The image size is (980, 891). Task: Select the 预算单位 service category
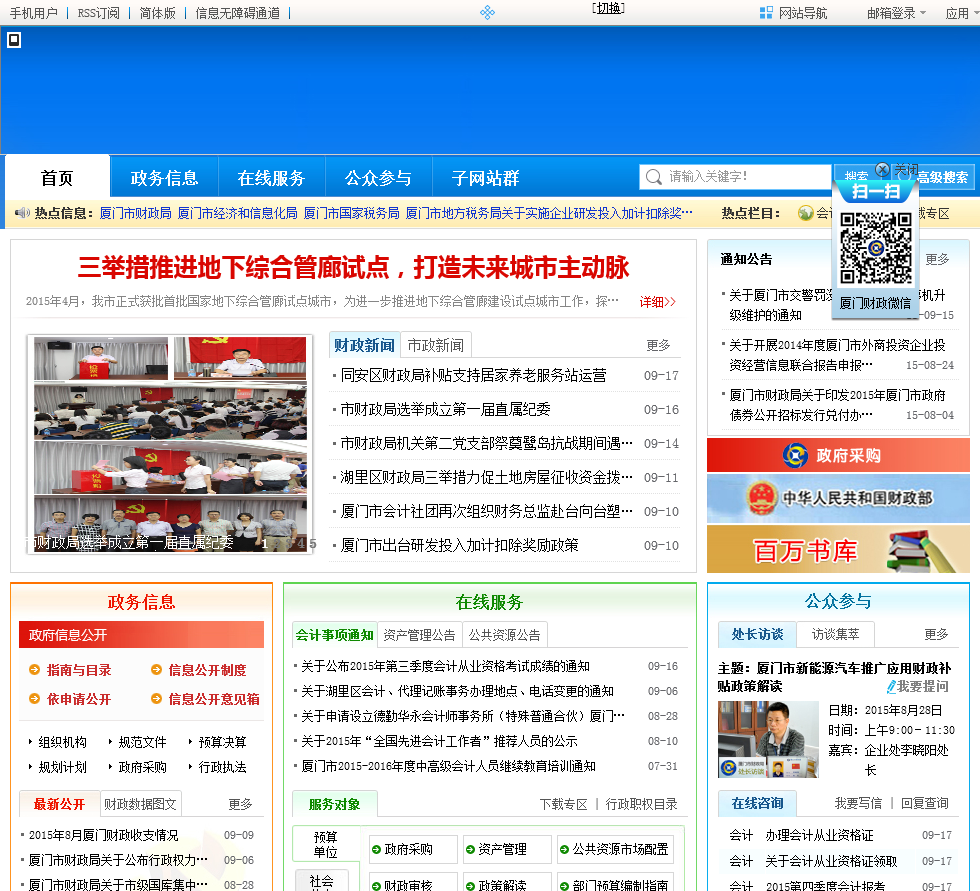click(x=326, y=844)
